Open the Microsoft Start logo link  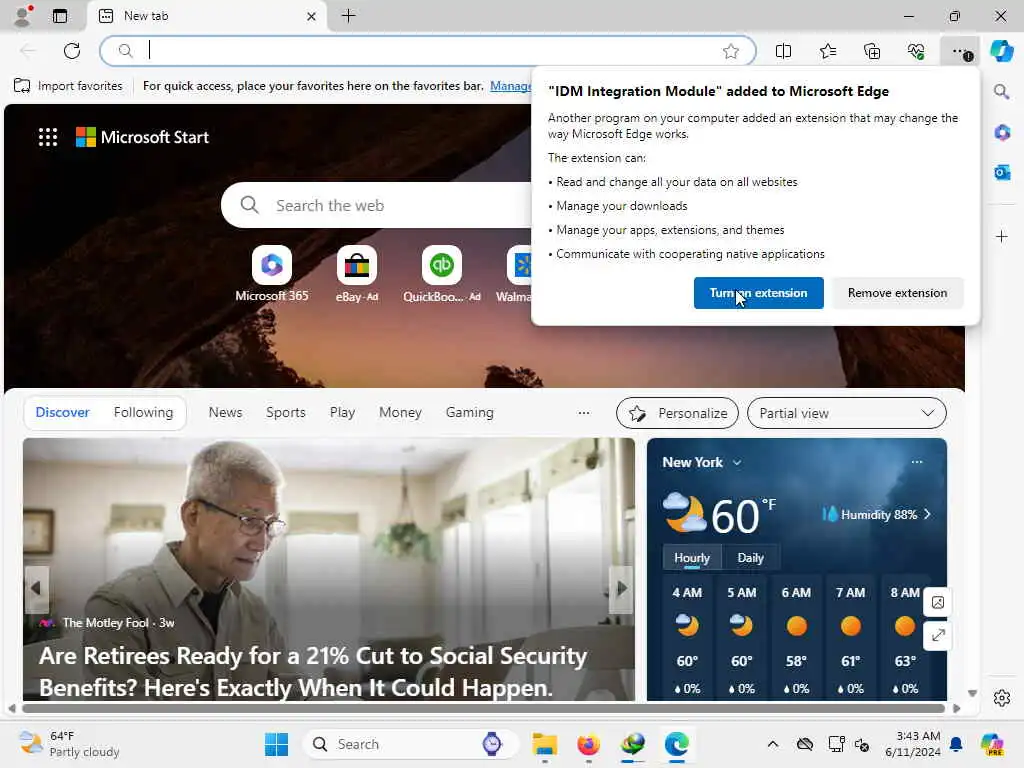click(142, 137)
